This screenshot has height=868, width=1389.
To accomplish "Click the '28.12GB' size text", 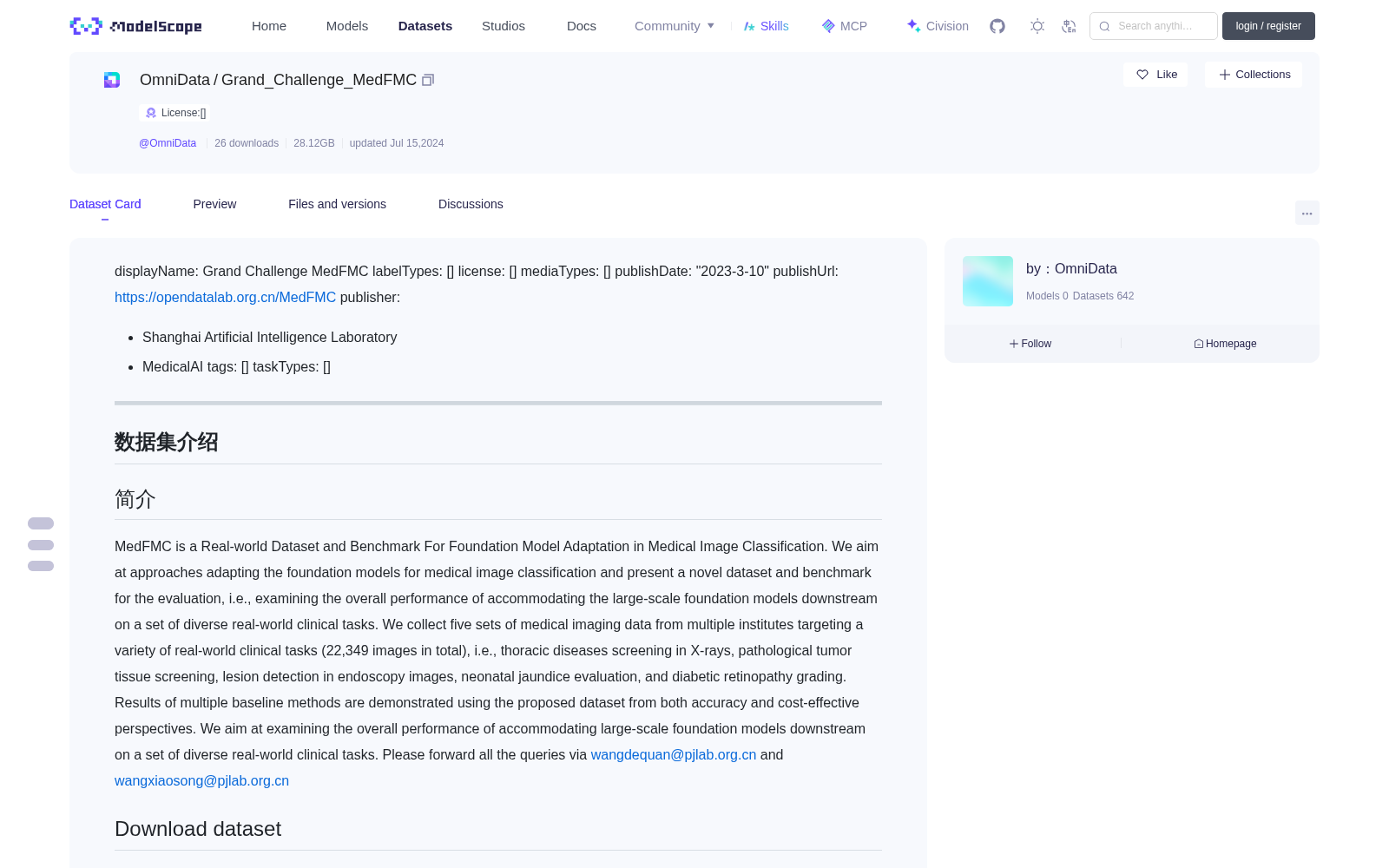I will (x=314, y=143).
